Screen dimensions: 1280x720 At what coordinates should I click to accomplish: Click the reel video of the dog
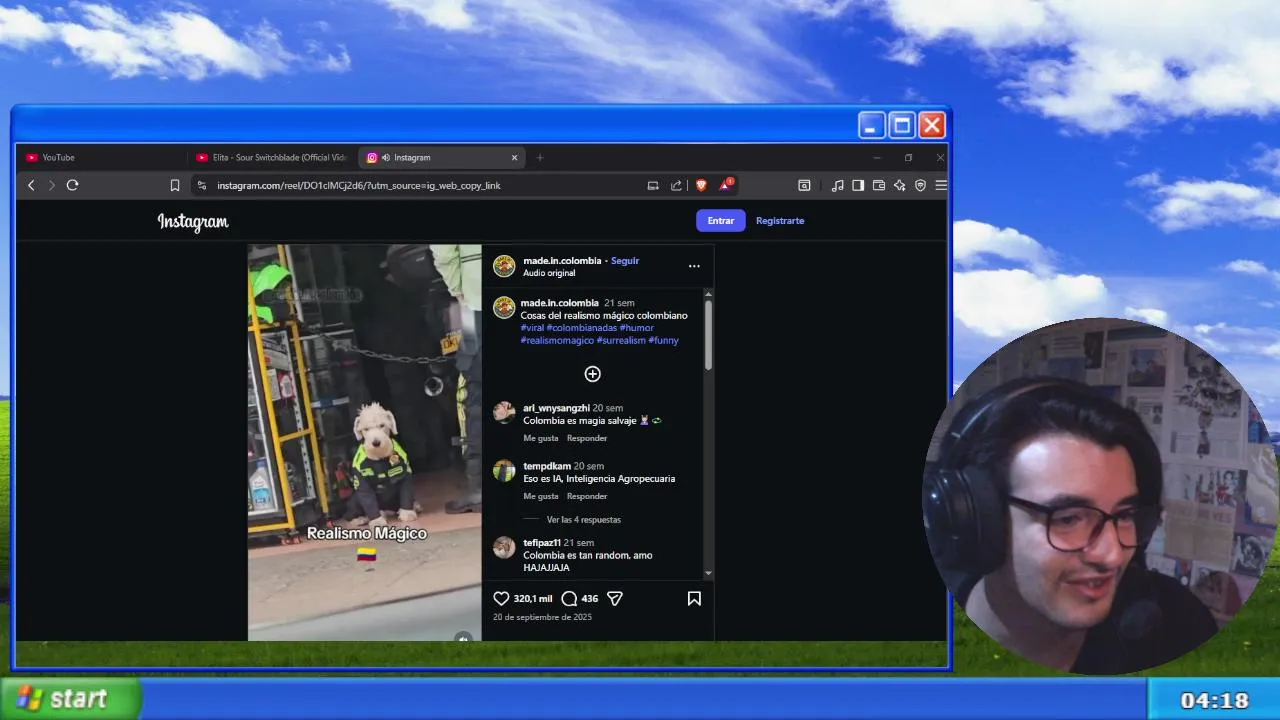365,442
